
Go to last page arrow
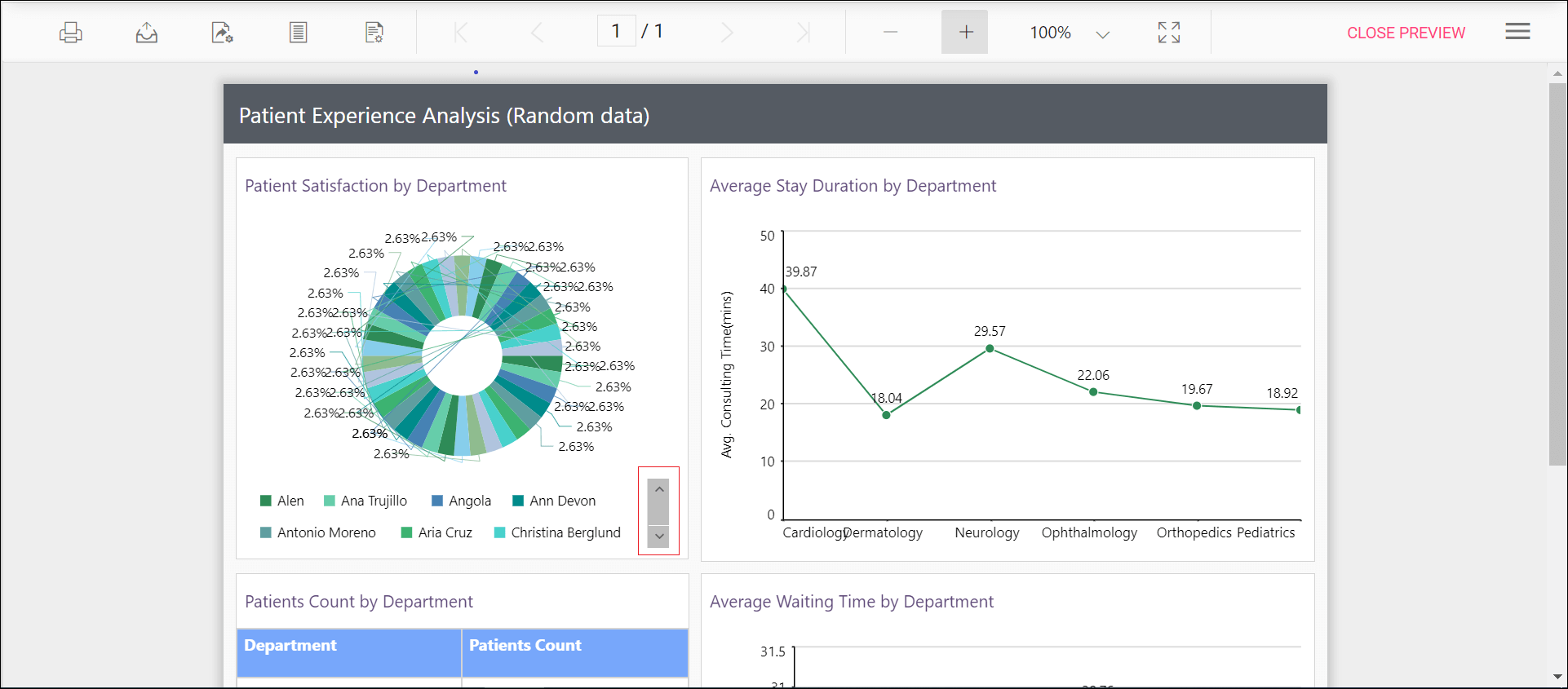click(x=803, y=33)
